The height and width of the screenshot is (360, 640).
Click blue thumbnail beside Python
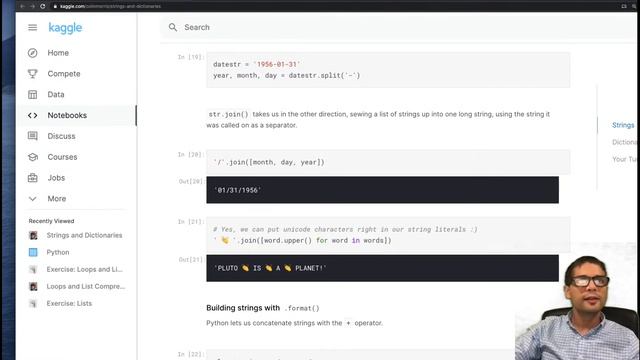click(x=33, y=252)
